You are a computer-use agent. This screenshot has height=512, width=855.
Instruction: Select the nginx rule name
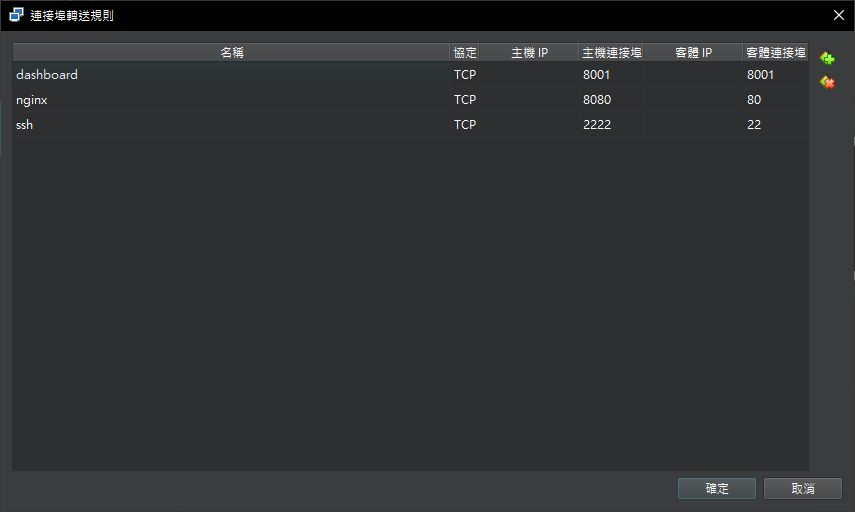pos(32,100)
